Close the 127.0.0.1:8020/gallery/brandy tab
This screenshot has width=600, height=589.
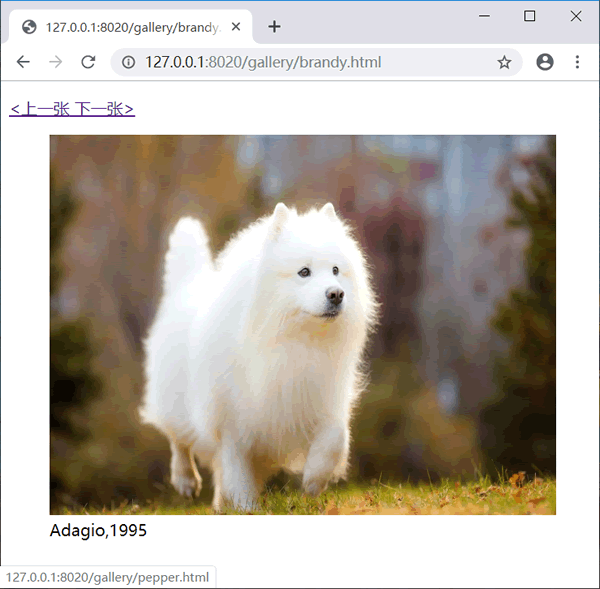click(236, 27)
